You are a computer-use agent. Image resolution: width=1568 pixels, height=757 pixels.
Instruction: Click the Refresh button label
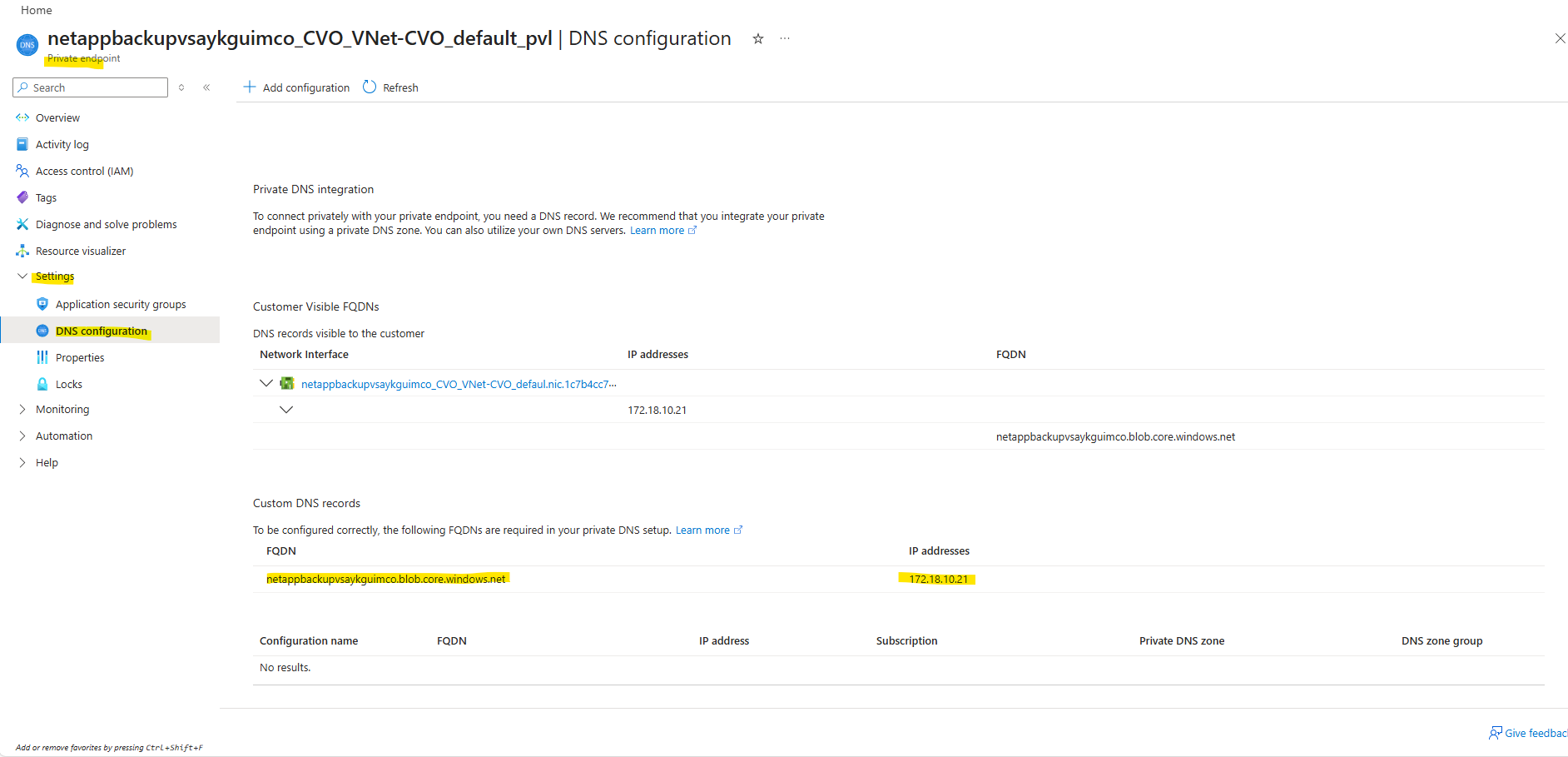coord(400,87)
